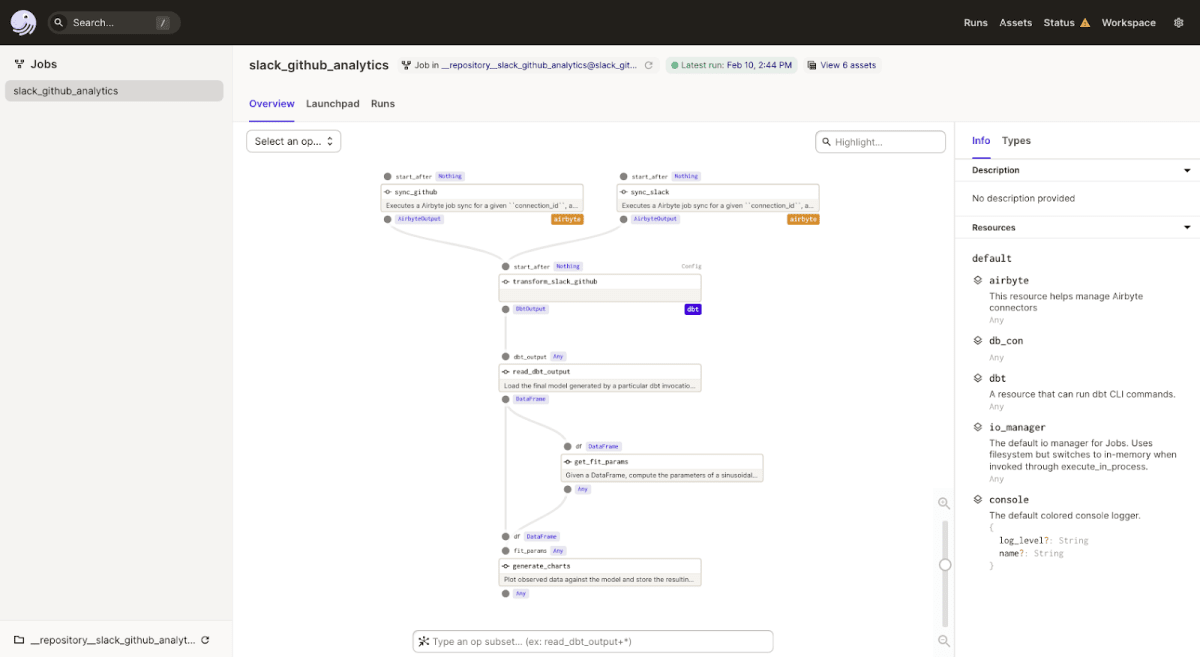
Task: Click the dbt tag on transform_slack_github
Action: point(692,309)
